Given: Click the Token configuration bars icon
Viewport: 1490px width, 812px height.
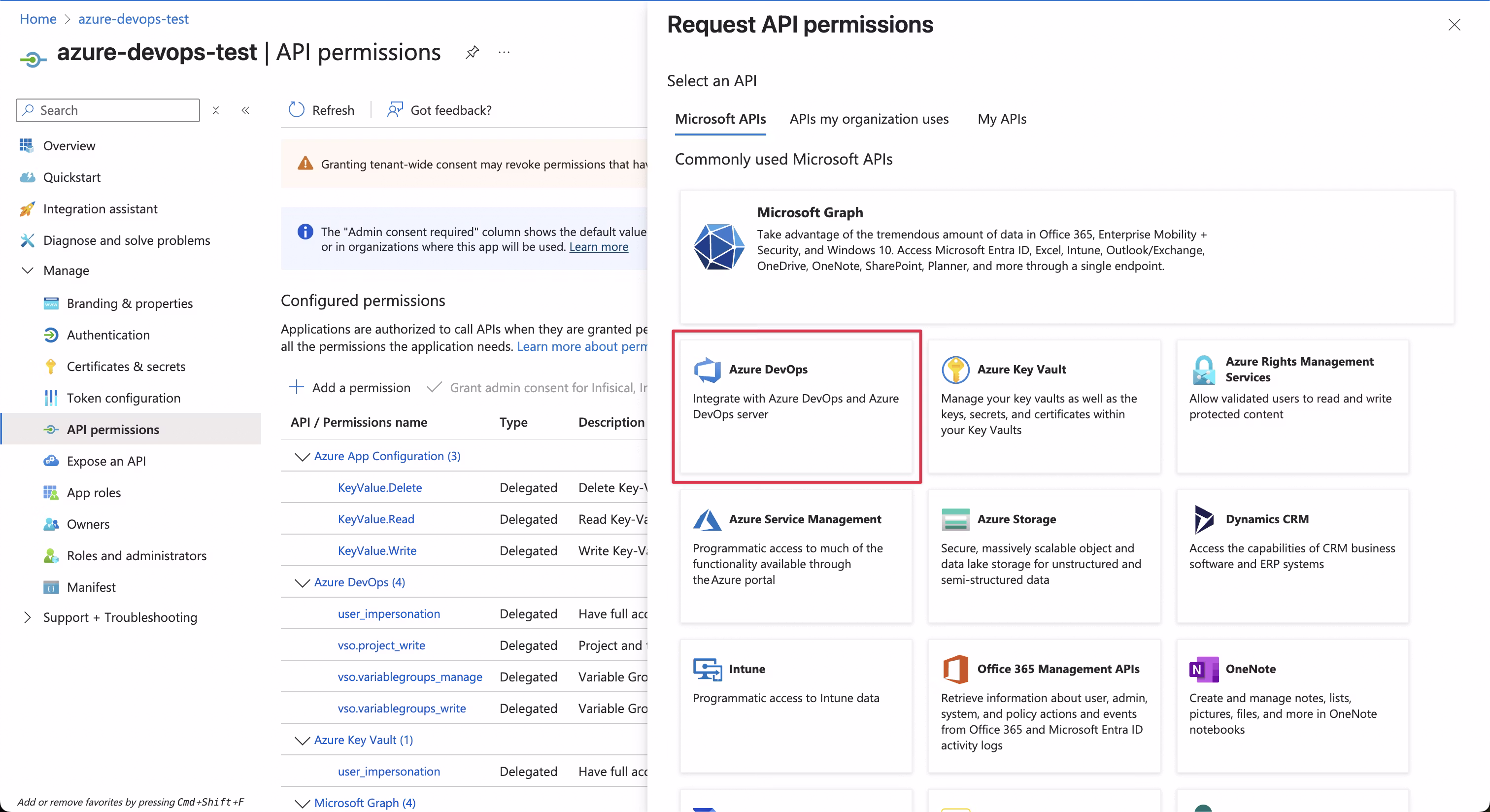Looking at the screenshot, I should pos(51,398).
